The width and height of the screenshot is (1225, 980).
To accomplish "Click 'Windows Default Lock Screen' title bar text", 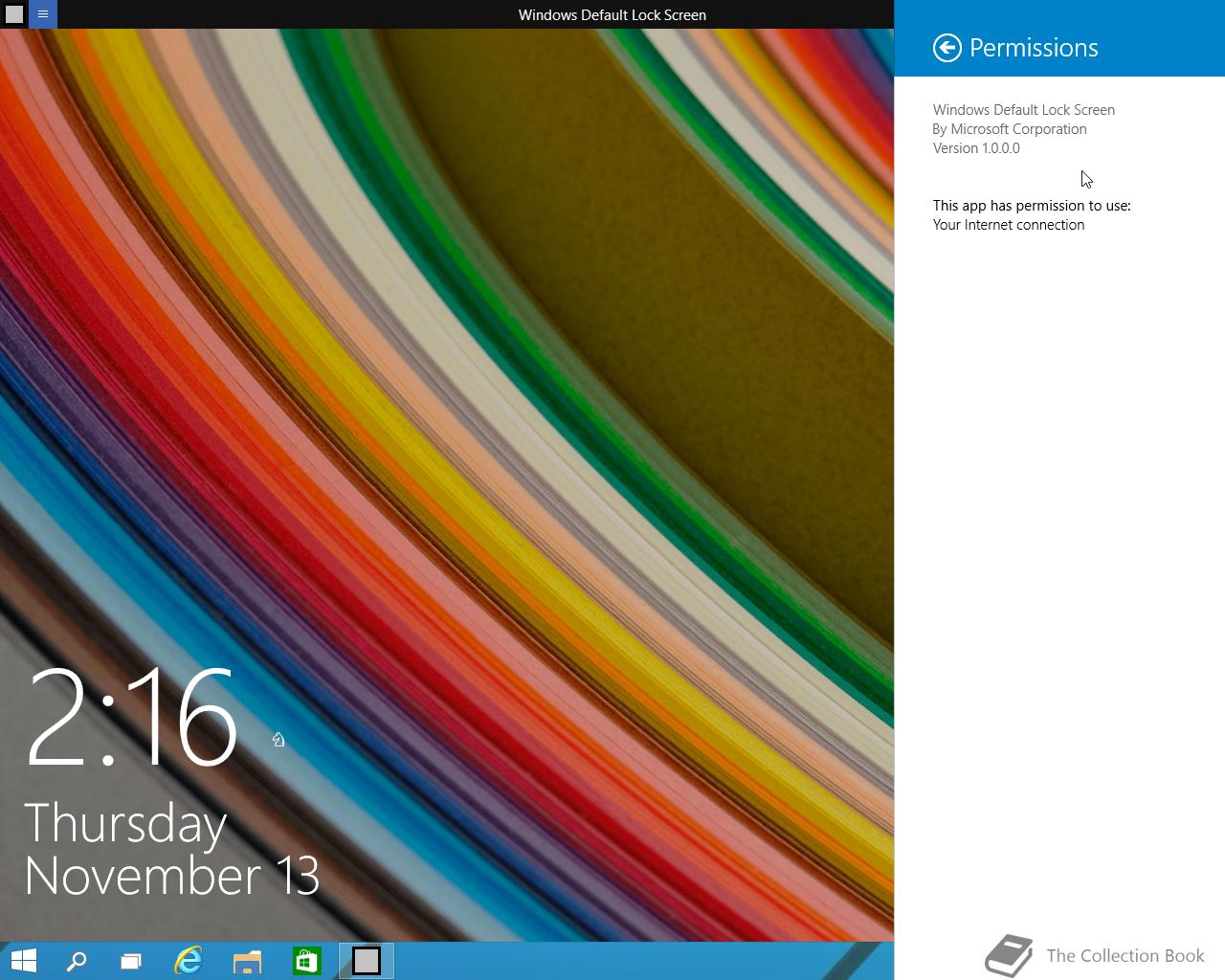I will pos(612,14).
